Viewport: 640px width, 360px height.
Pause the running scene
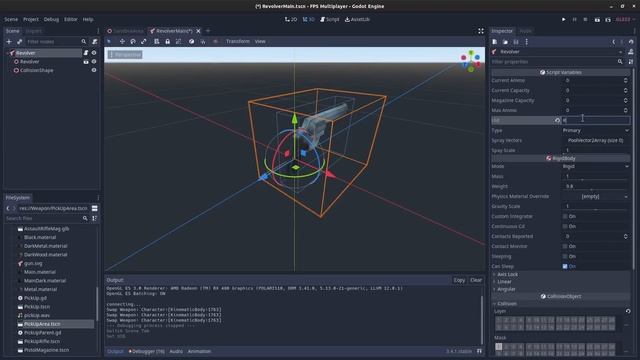click(574, 19)
